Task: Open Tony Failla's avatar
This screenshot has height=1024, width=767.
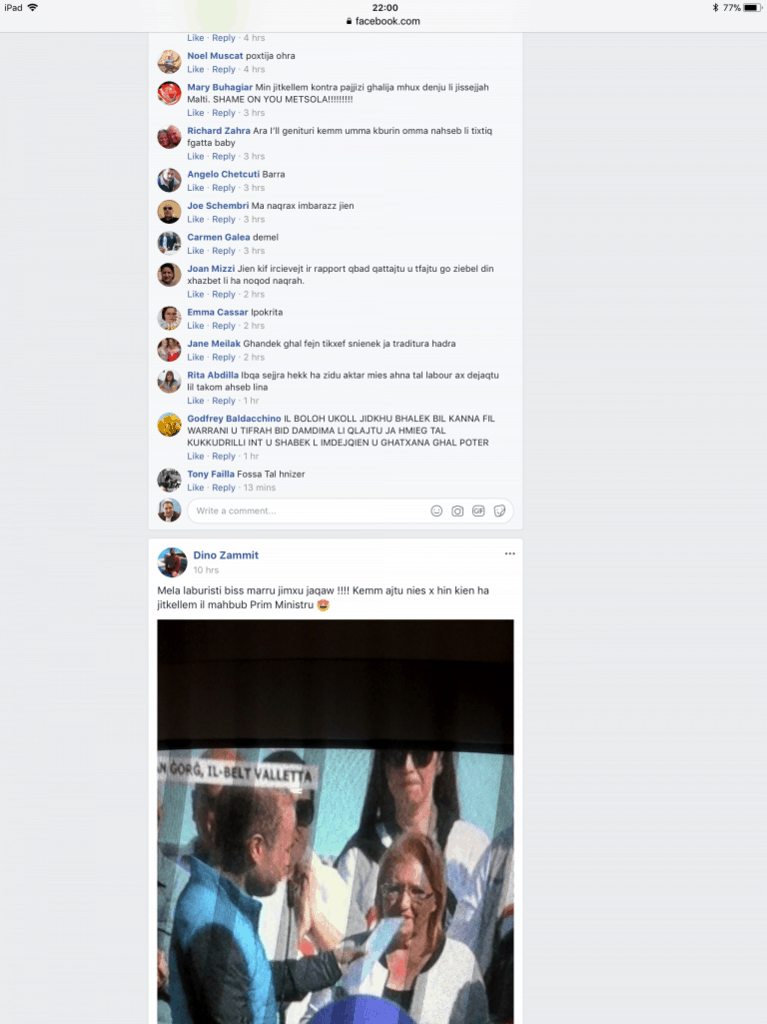Action: click(x=169, y=480)
